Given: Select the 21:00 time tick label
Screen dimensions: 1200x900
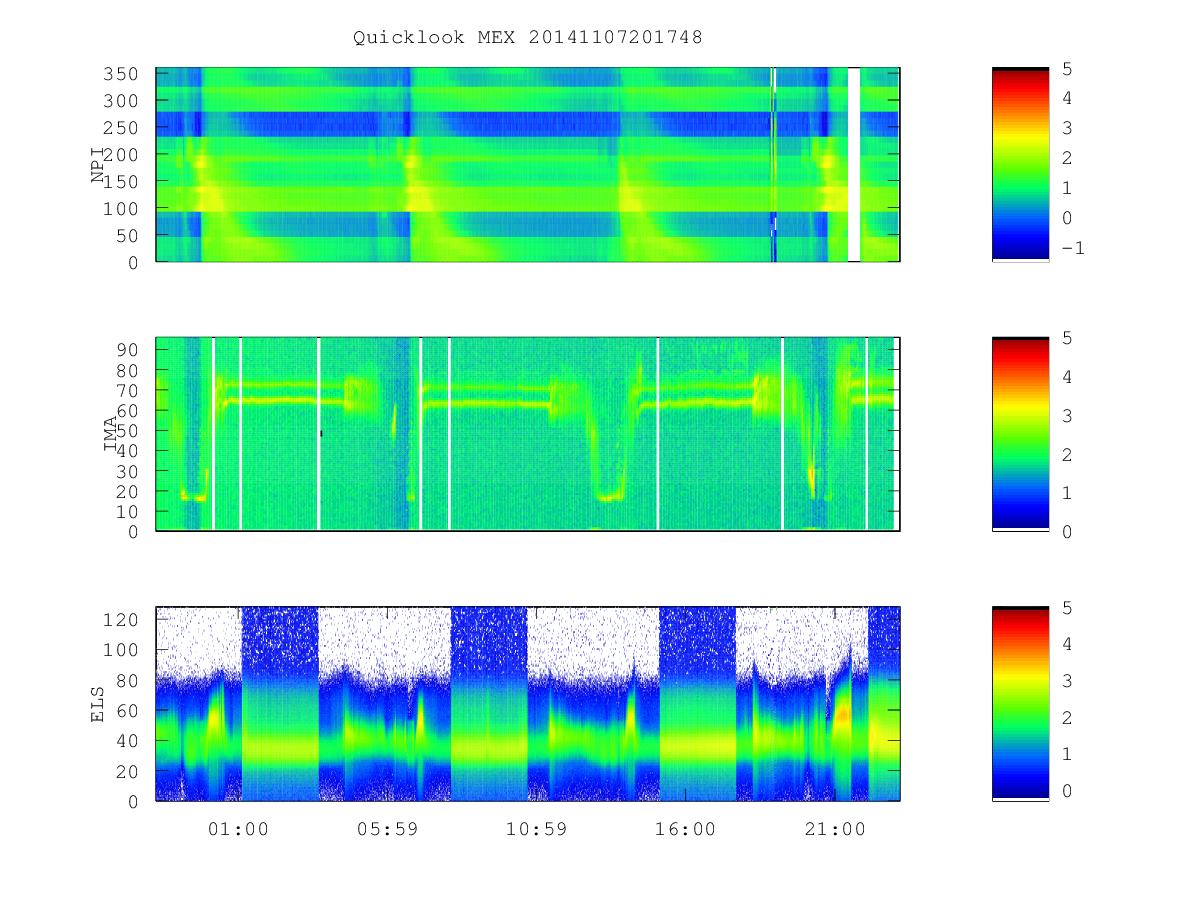Looking at the screenshot, I should [x=835, y=829].
